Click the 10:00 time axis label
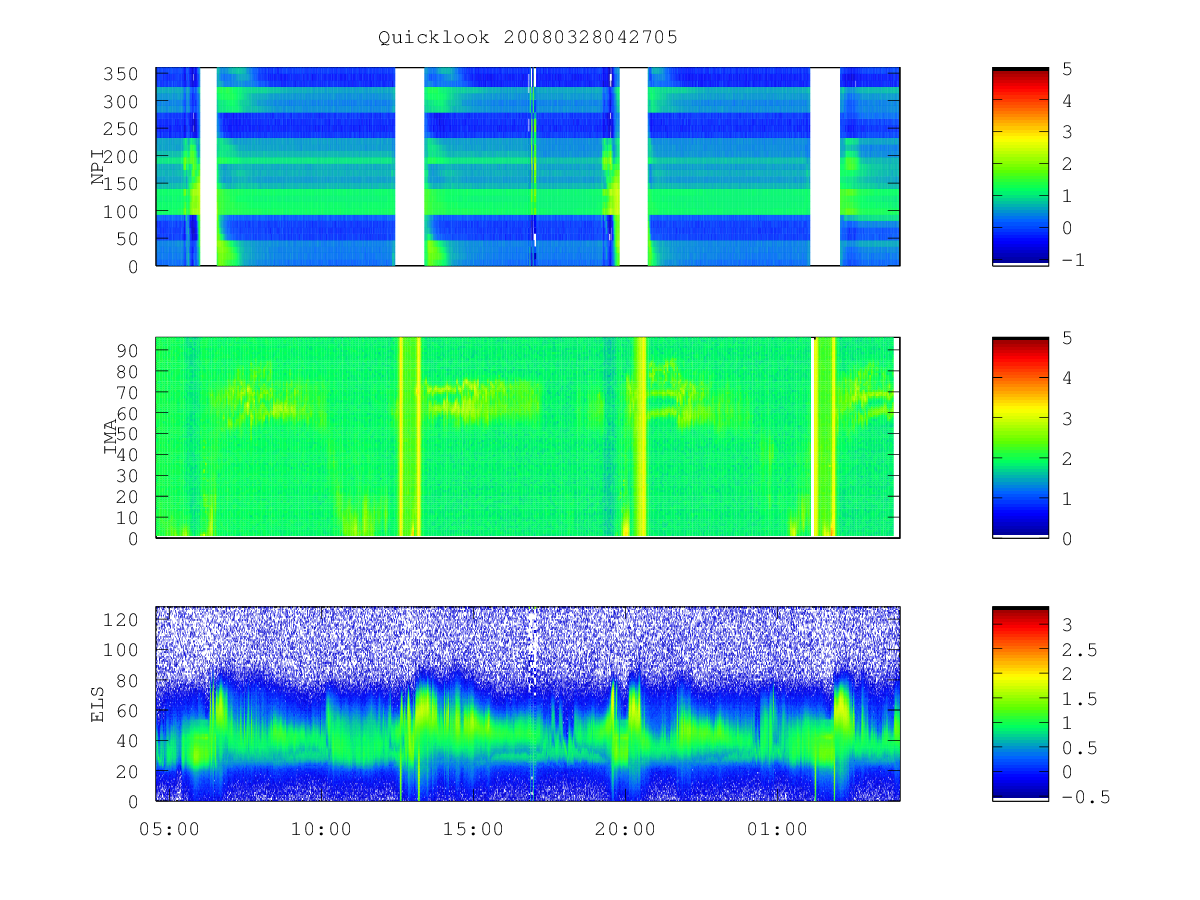1200x900 pixels. (321, 829)
